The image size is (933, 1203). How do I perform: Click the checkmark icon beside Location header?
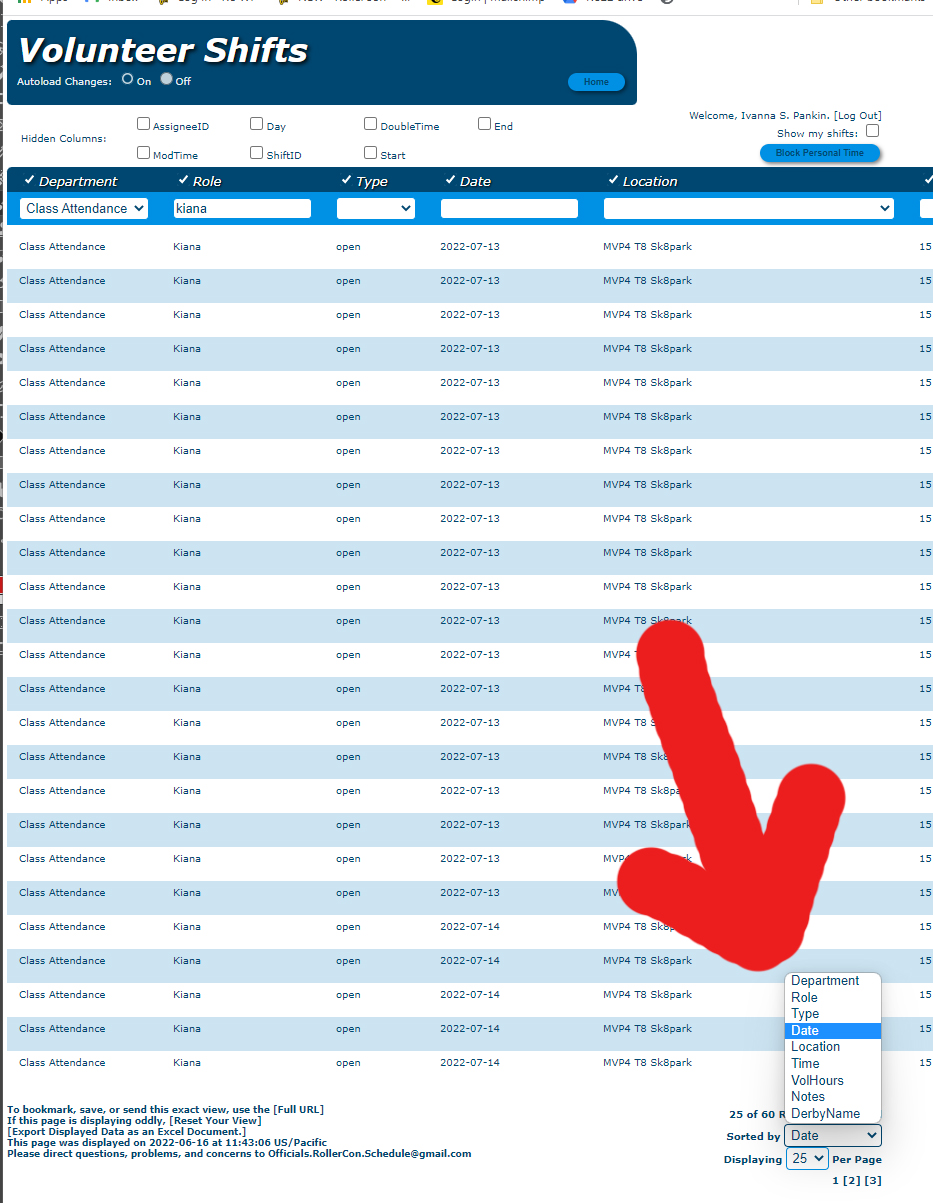(x=613, y=180)
